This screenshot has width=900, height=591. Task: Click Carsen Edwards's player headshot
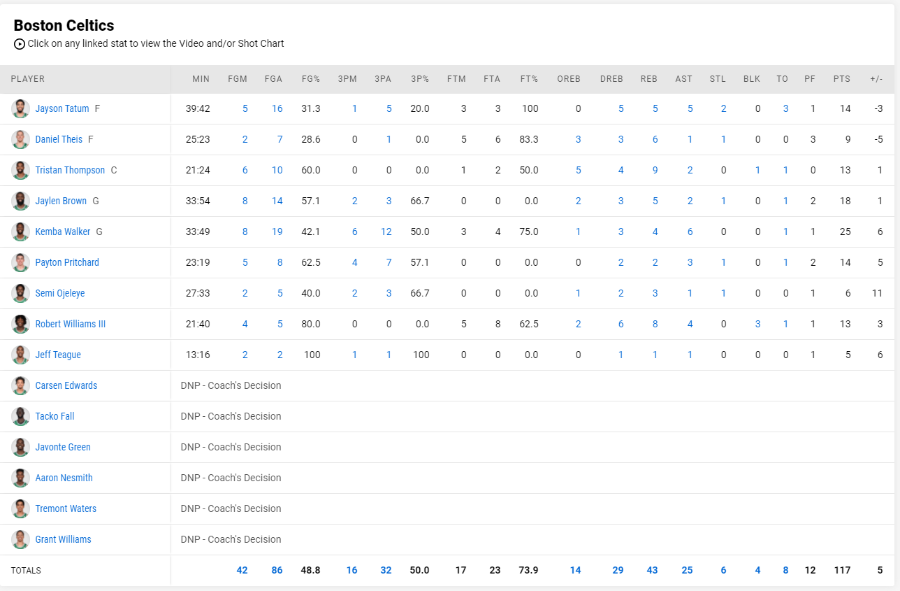pos(20,386)
